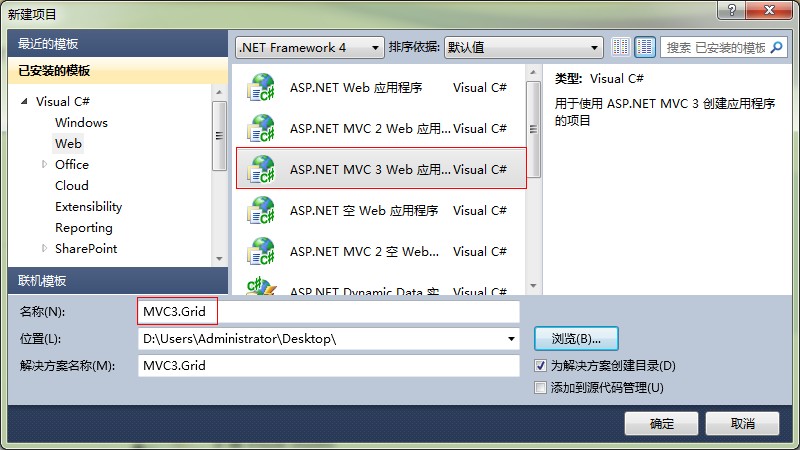Click the template list scroll down arrow

(533, 286)
